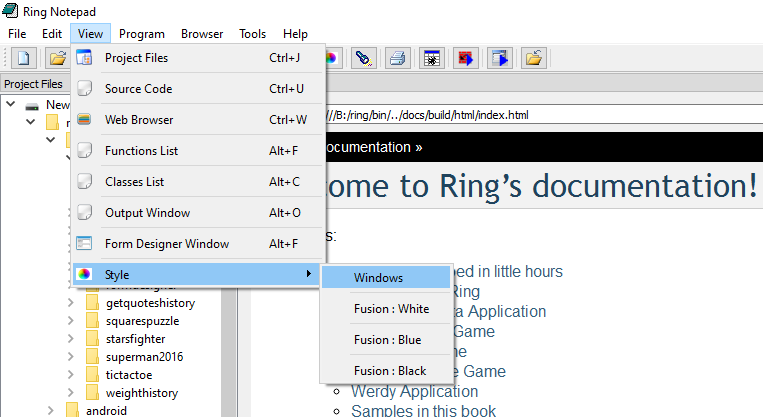Screen dimensions: 763x417
Task: Click the Open file folder toolbar icon
Action: point(58,58)
